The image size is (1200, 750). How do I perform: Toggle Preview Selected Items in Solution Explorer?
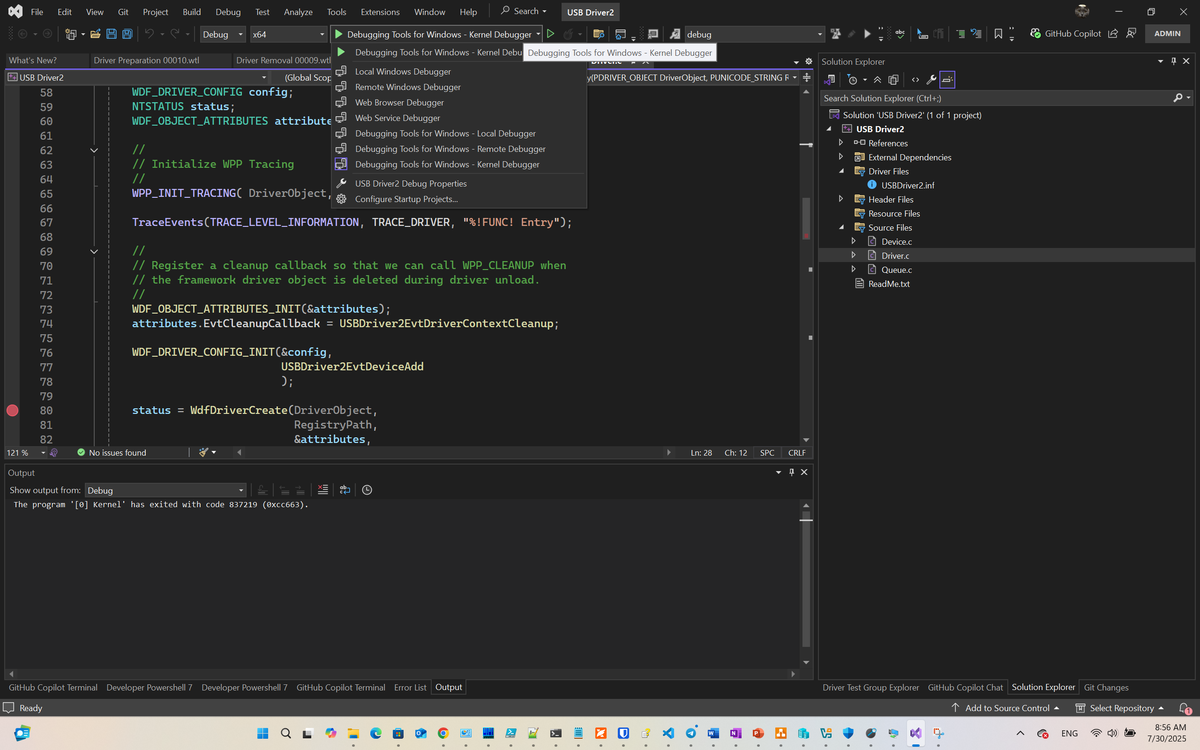[x=947, y=79]
